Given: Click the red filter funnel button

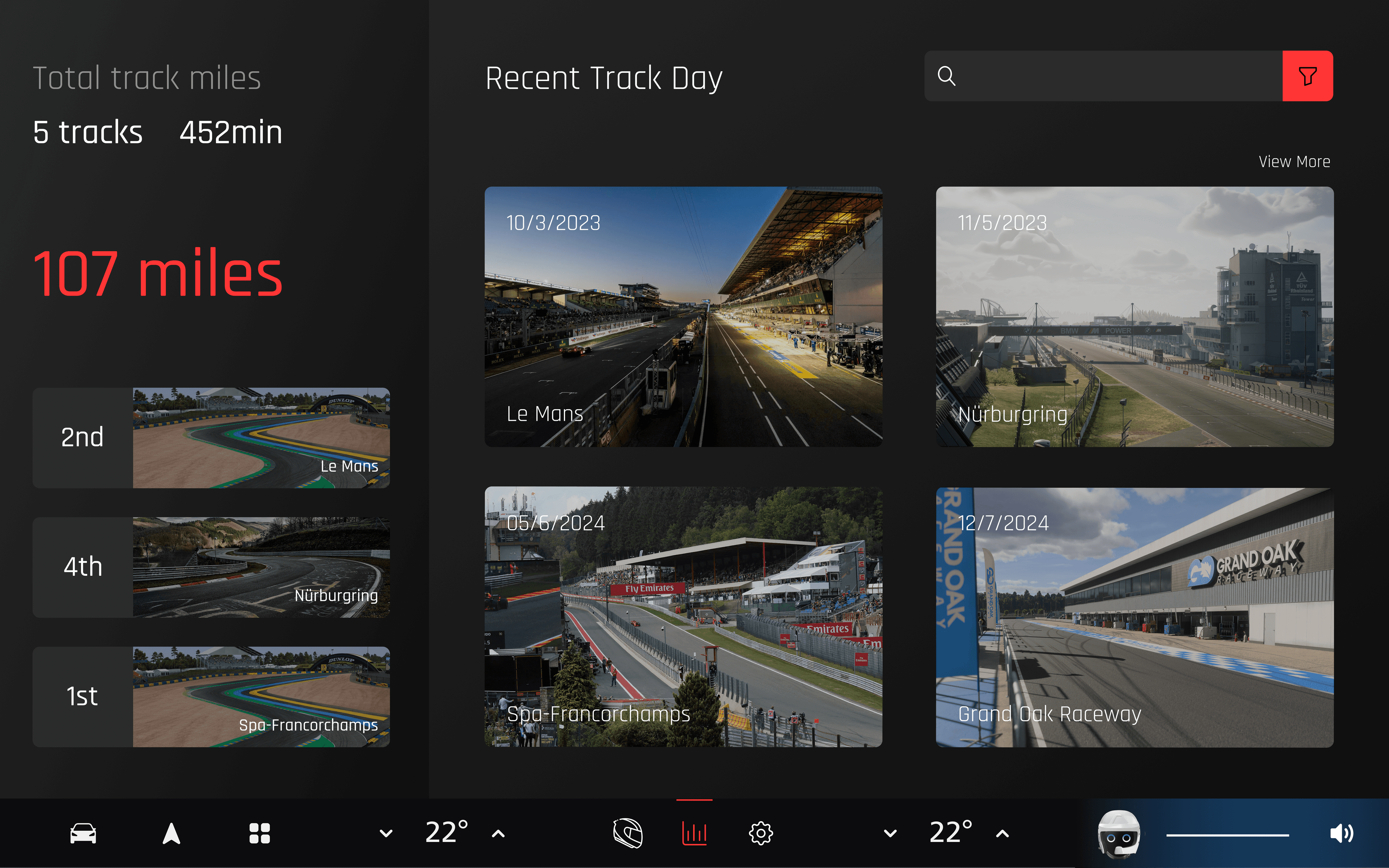Looking at the screenshot, I should click(1308, 76).
